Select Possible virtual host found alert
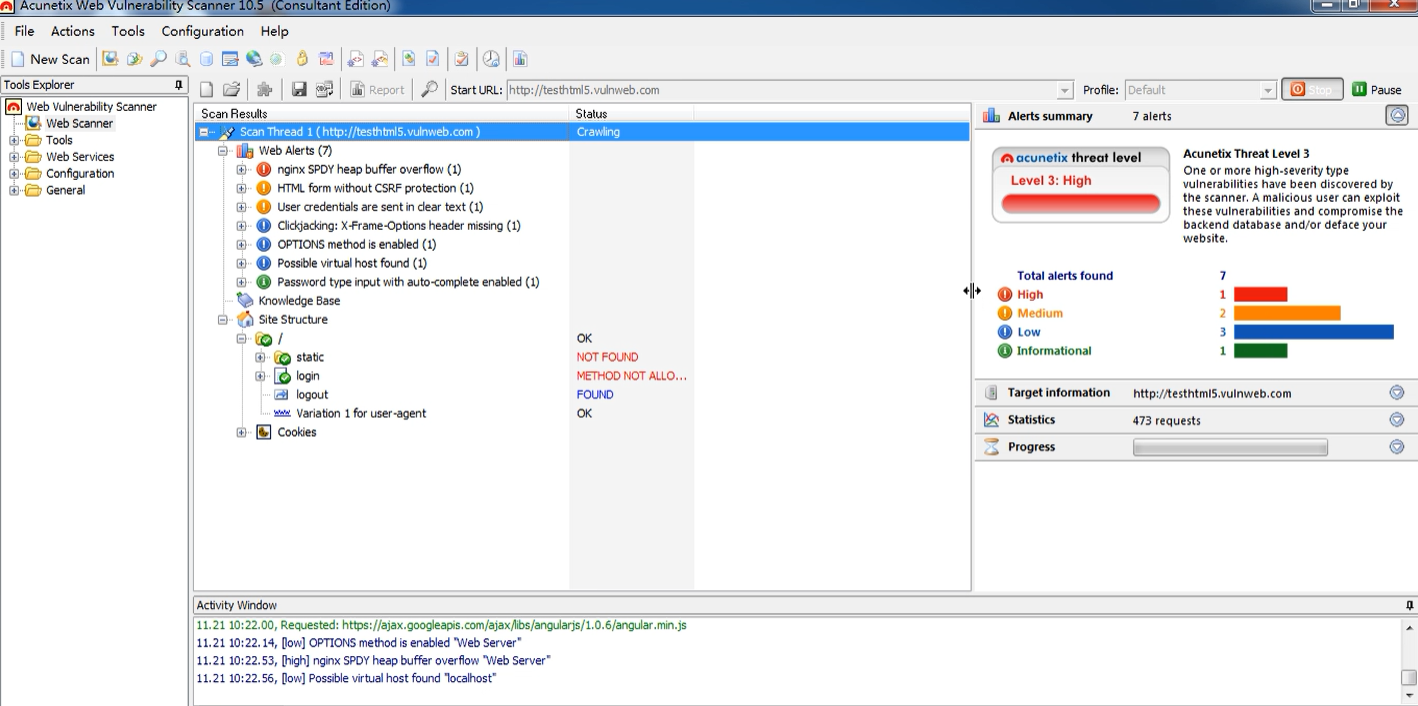Image resolution: width=1418 pixels, height=706 pixels. coord(352,263)
